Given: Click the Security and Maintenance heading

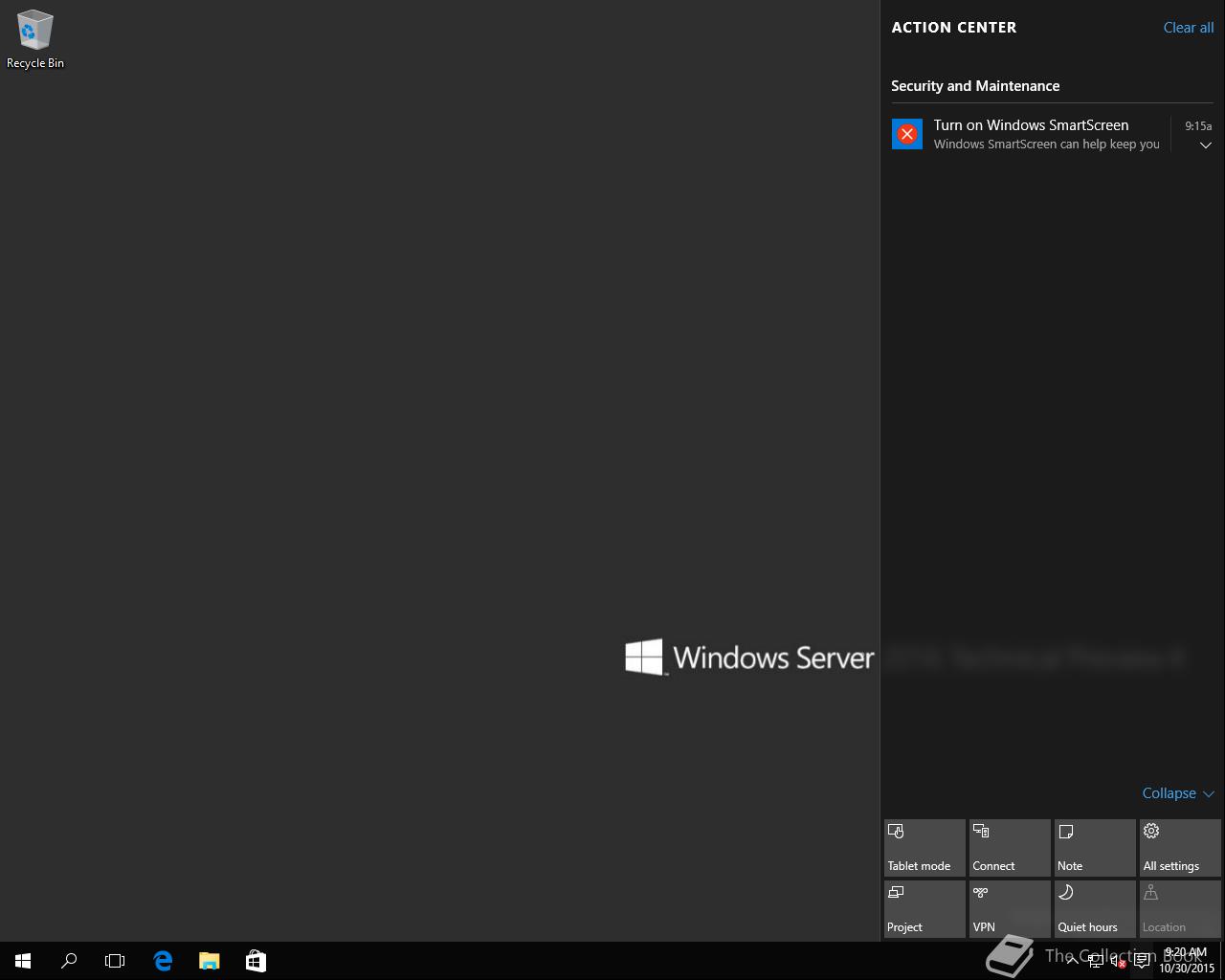Looking at the screenshot, I should 975,86.
